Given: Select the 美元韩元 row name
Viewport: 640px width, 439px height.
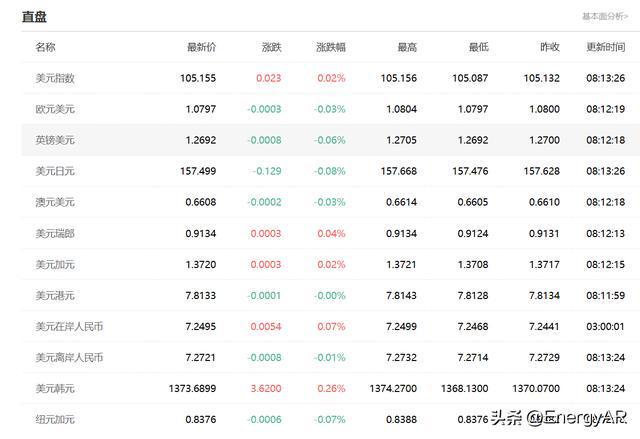Looking at the screenshot, I should pos(55,388).
